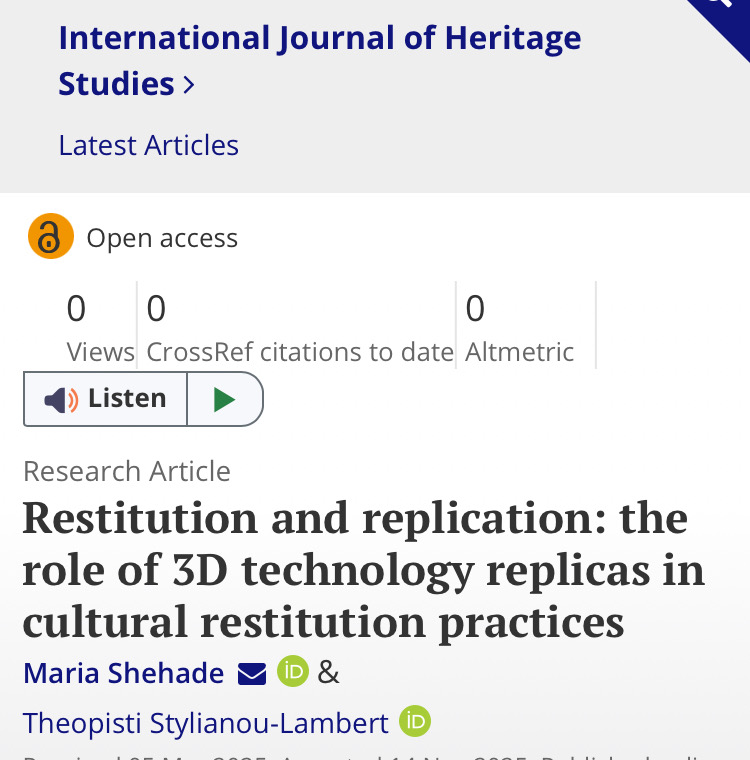
Task: Click the Altmetric score metric
Action: pos(519,328)
